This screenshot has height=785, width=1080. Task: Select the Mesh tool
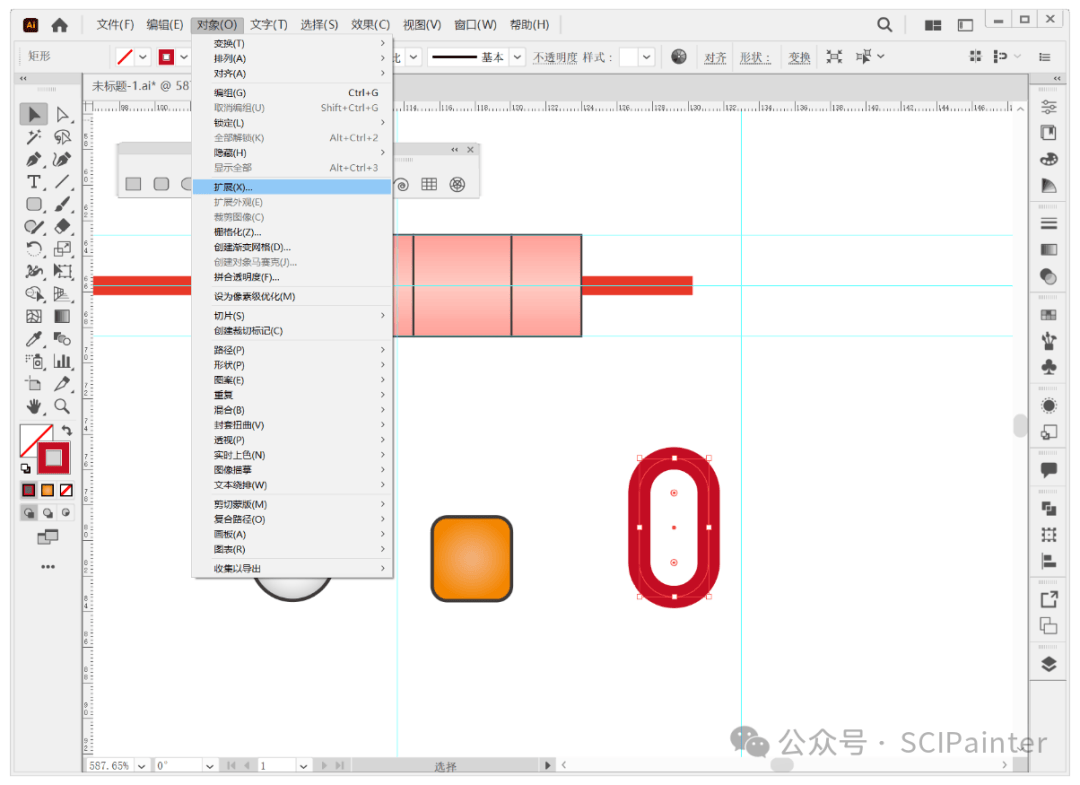pos(34,316)
